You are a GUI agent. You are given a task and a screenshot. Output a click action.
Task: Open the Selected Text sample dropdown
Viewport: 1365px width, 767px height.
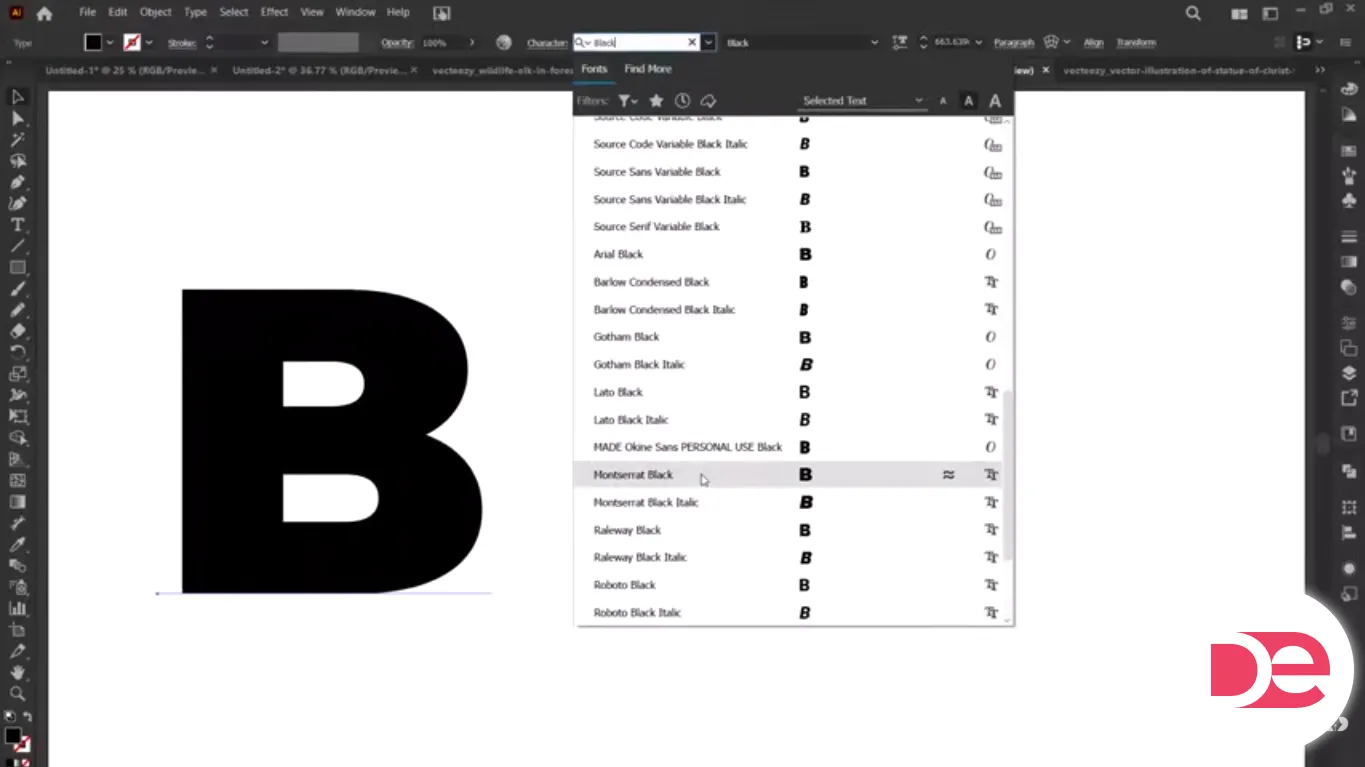[x=864, y=101]
